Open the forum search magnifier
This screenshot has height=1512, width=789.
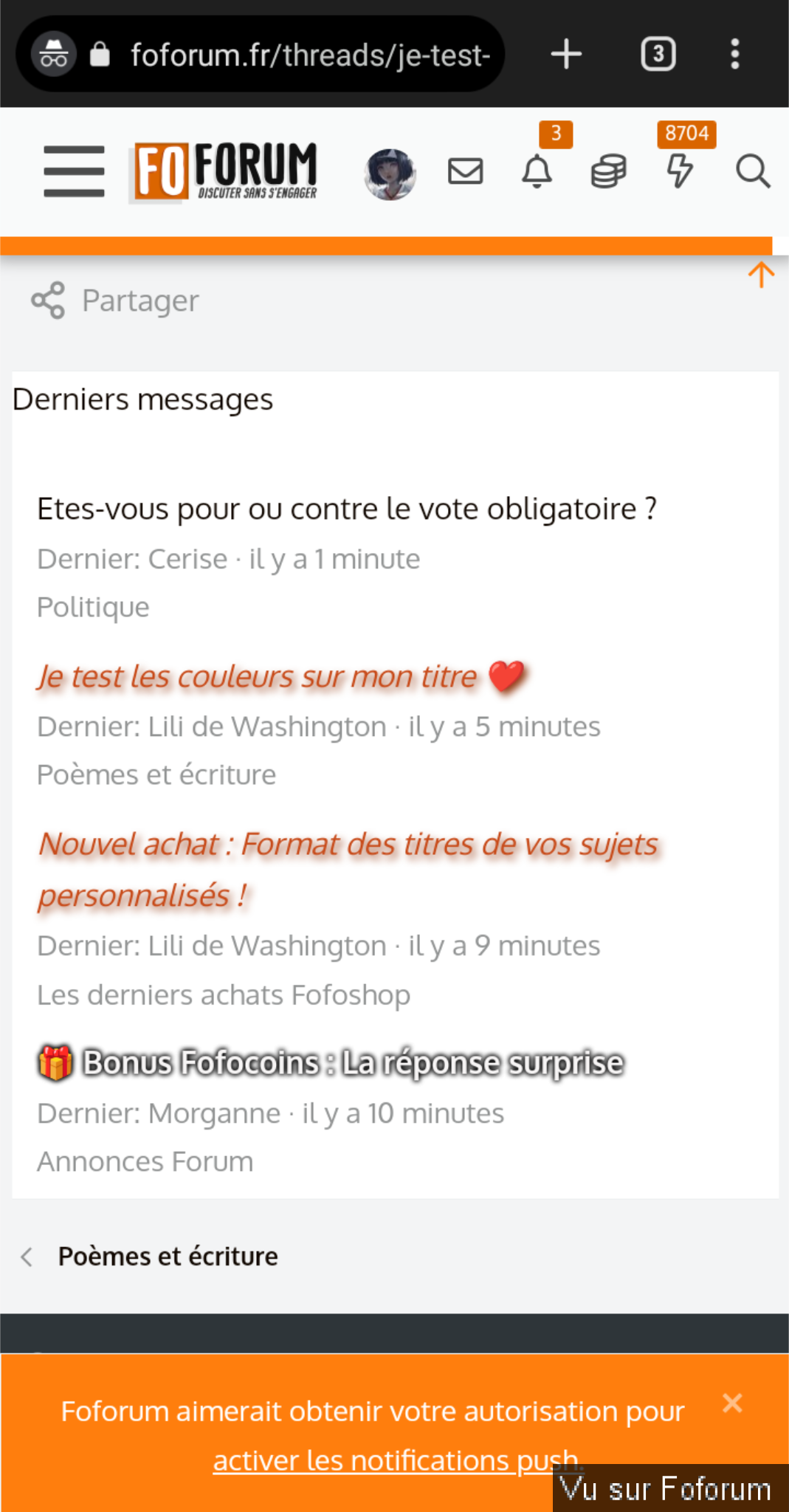(x=752, y=171)
